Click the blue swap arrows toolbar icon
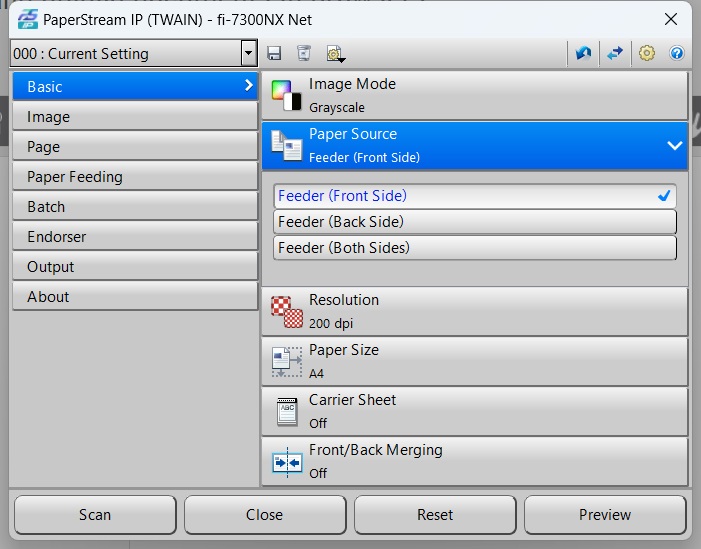The width and height of the screenshot is (701, 549). pos(614,53)
